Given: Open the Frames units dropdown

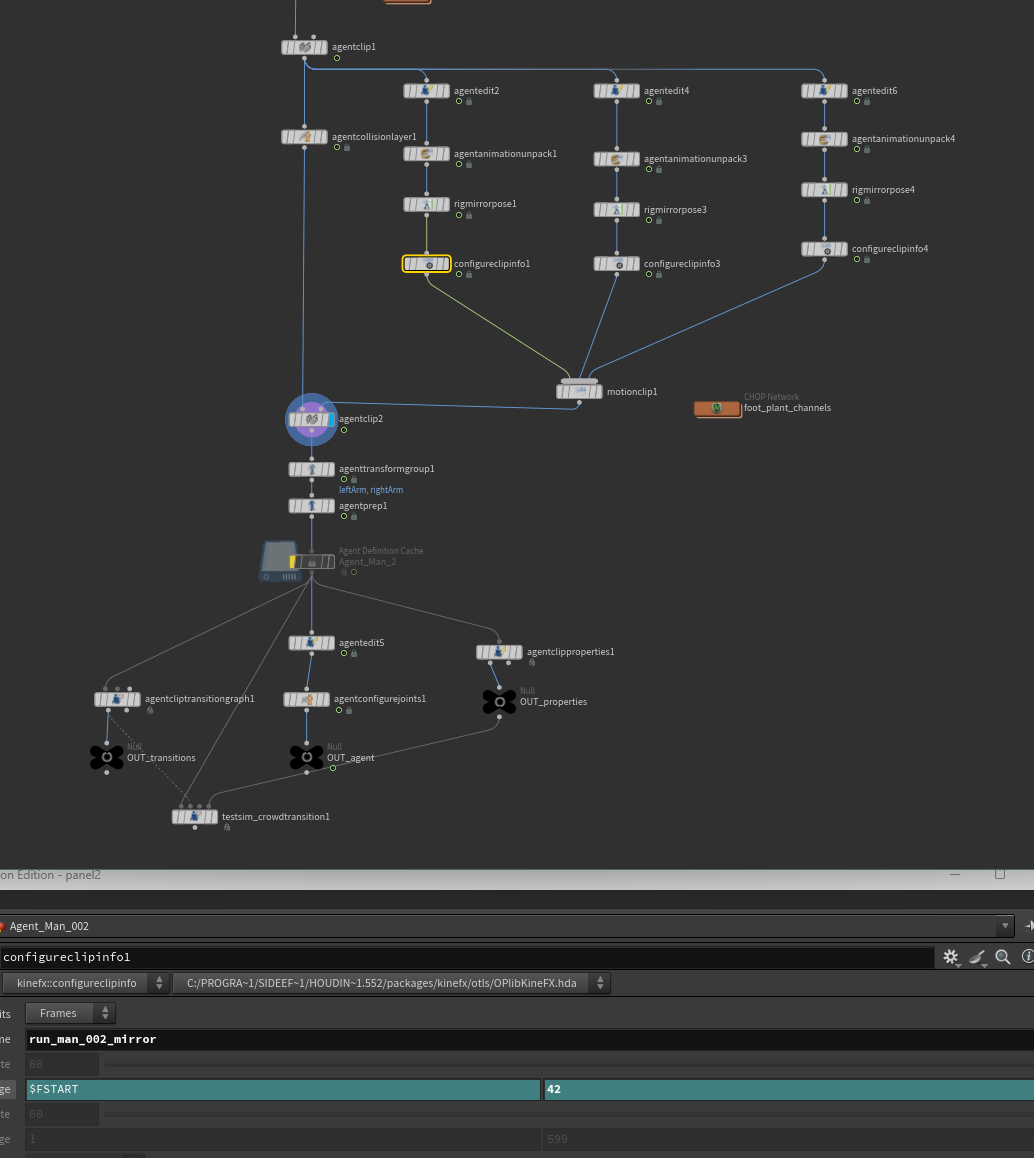Looking at the screenshot, I should [70, 1013].
